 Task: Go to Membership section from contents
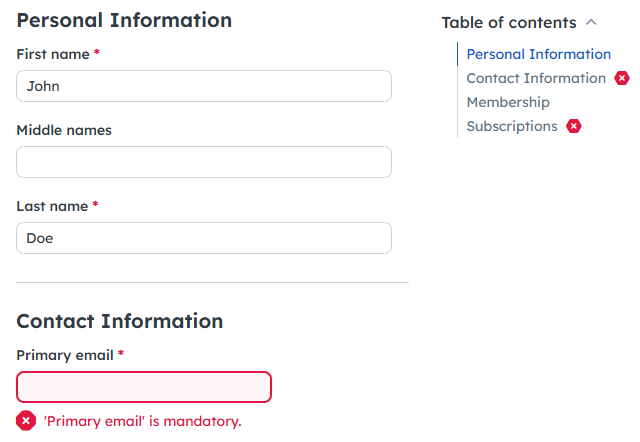[x=508, y=102]
